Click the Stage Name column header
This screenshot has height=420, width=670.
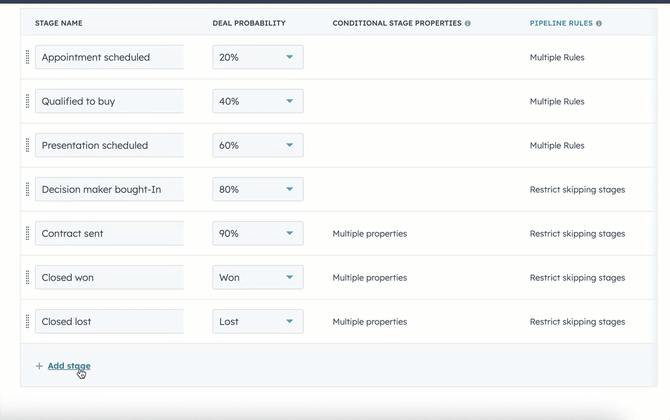[59, 23]
